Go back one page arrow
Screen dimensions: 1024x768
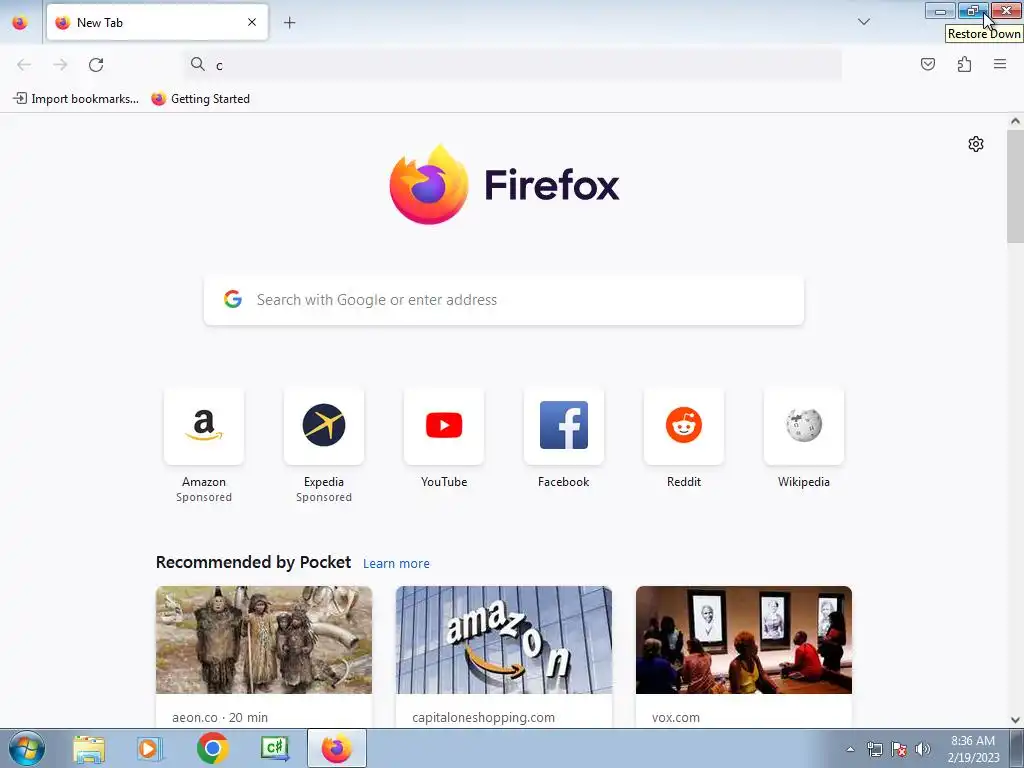24,65
